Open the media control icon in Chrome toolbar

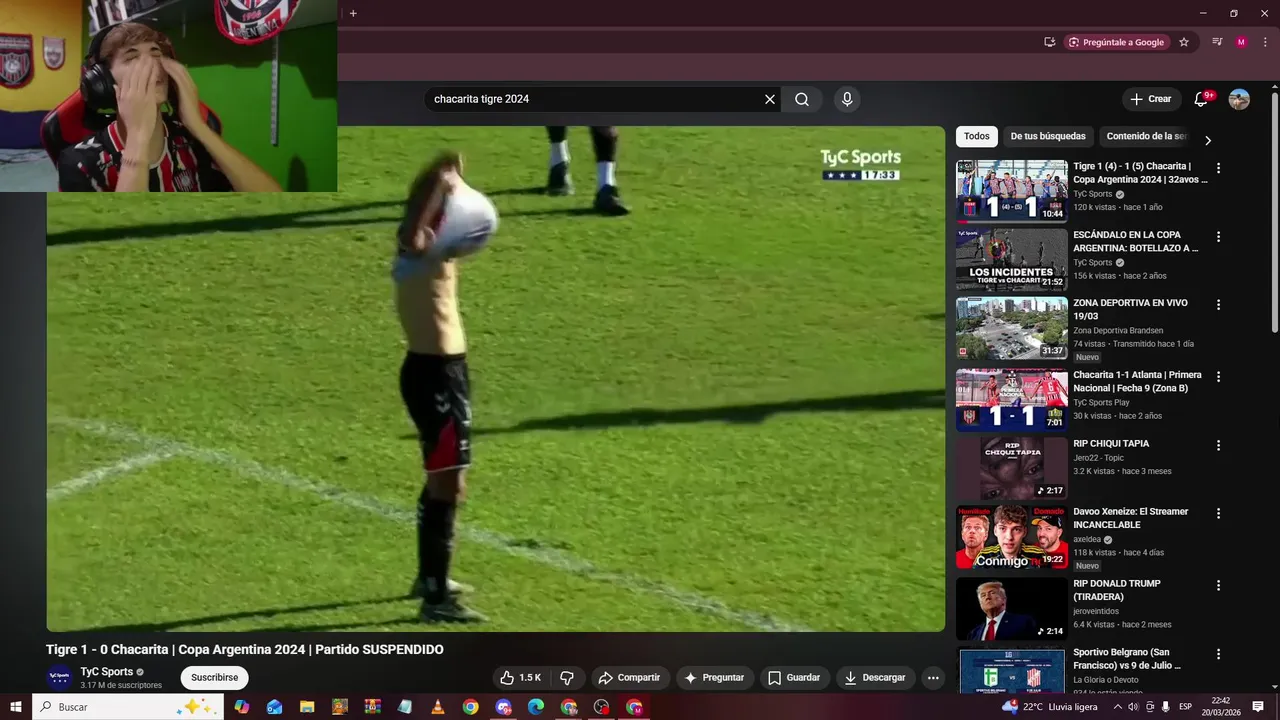click(1217, 42)
